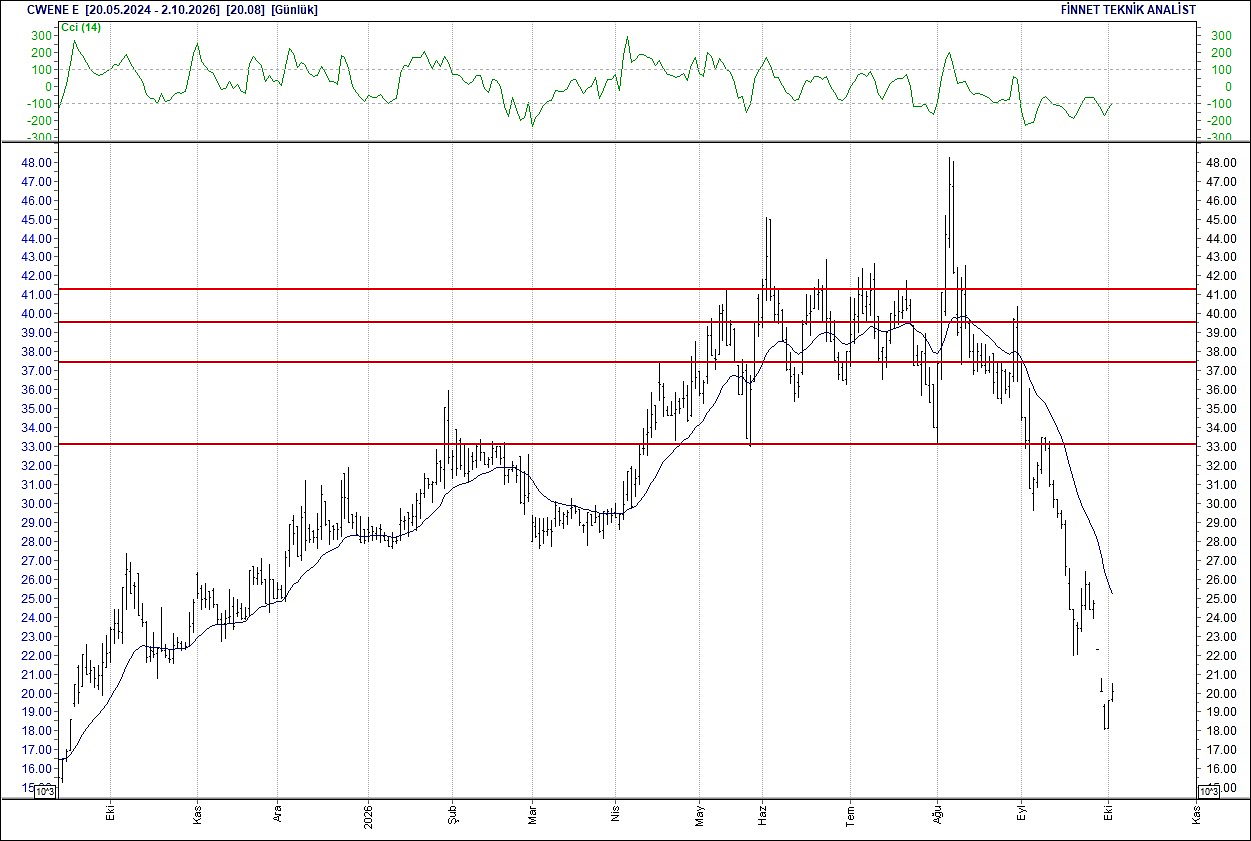Screen dimensions: 1251x841
Task: Click the Nis month label
Action: (x=615, y=812)
